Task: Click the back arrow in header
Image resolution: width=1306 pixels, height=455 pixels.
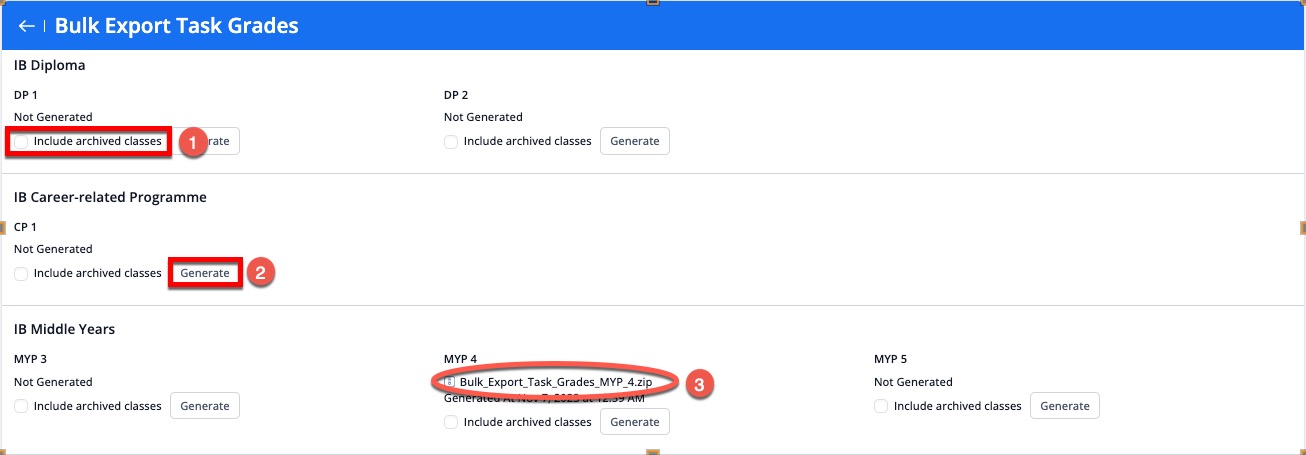Action: pyautogui.click(x=26, y=26)
